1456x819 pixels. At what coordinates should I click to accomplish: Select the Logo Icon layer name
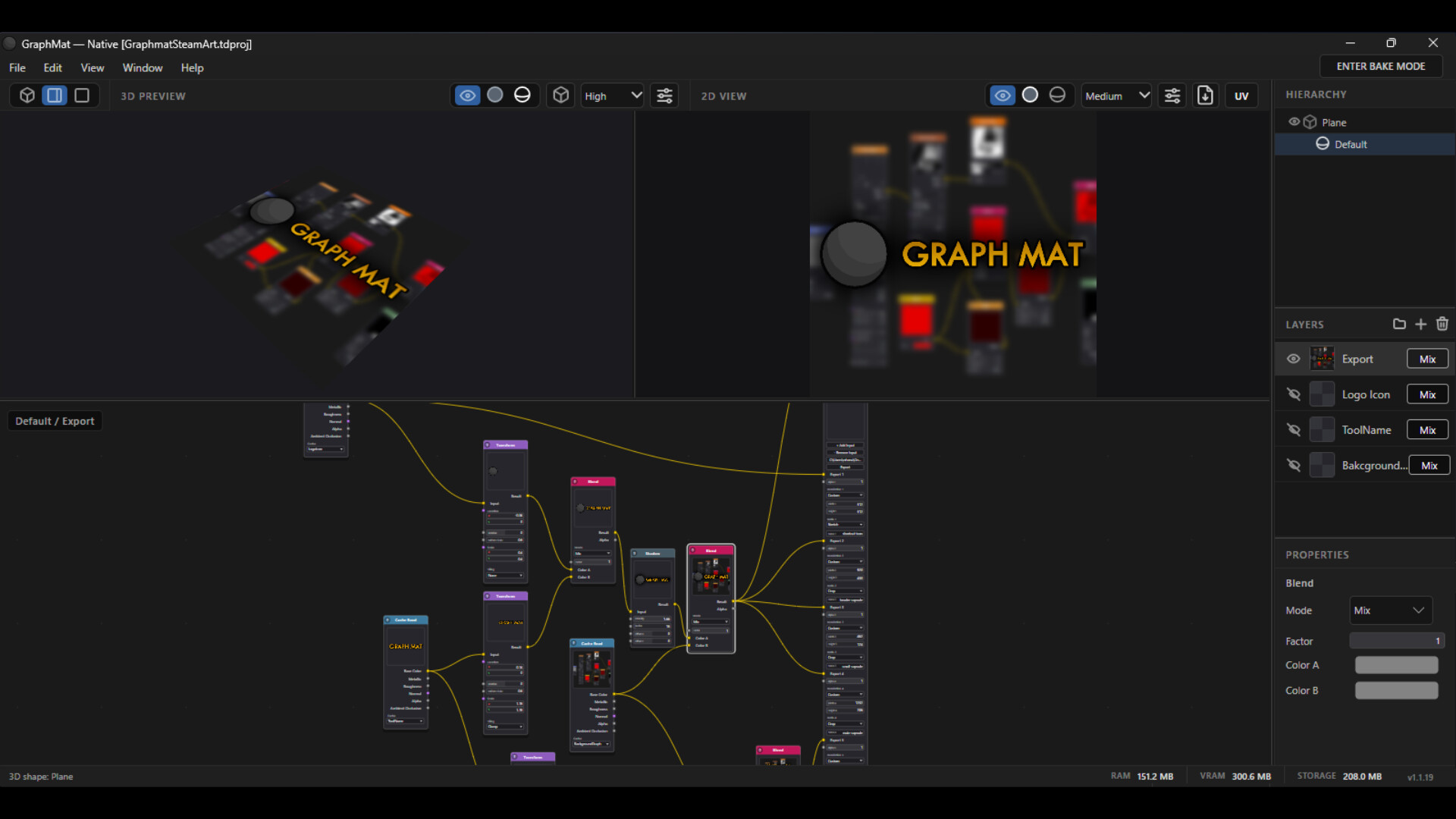[x=1366, y=394]
